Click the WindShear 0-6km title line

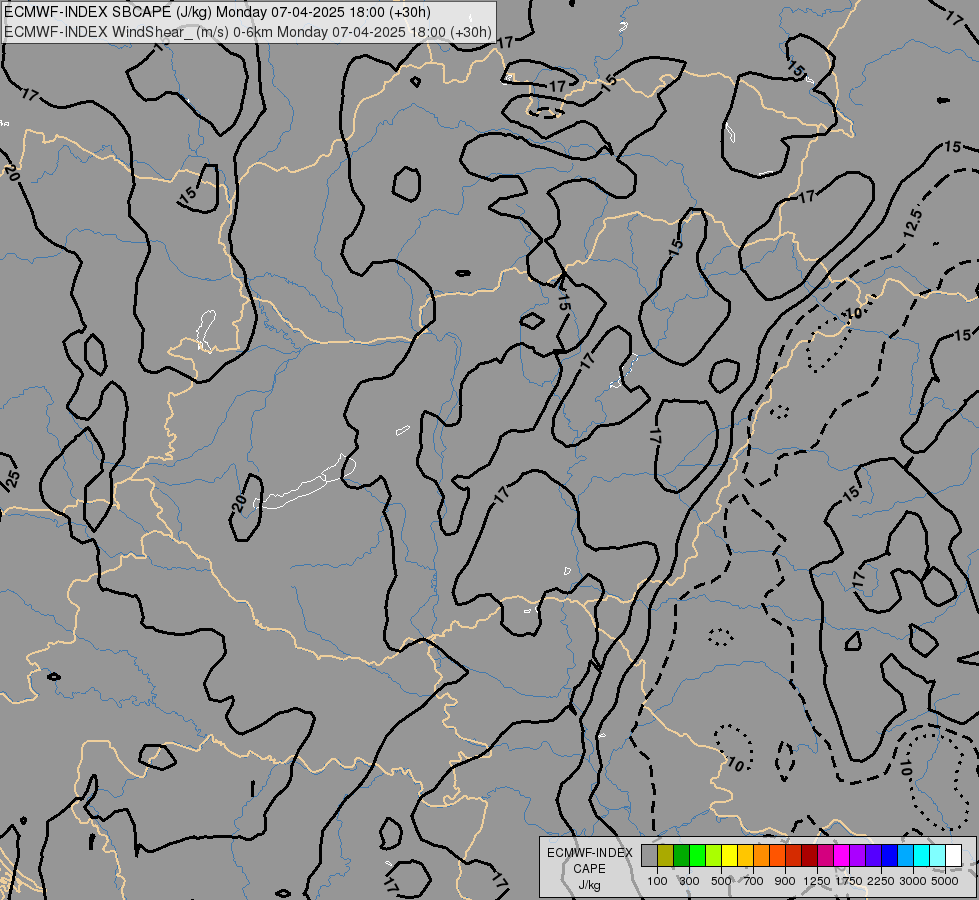(x=248, y=32)
